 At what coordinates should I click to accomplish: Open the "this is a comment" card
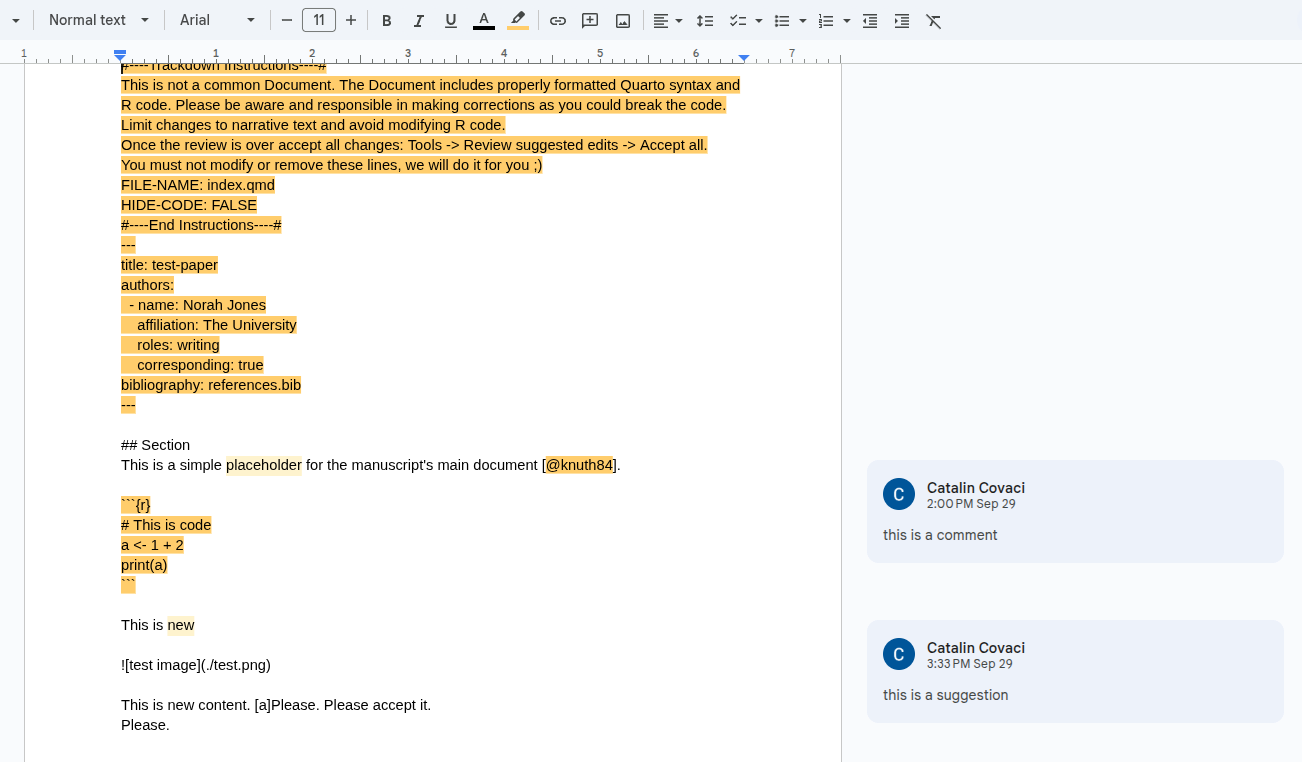(1075, 511)
